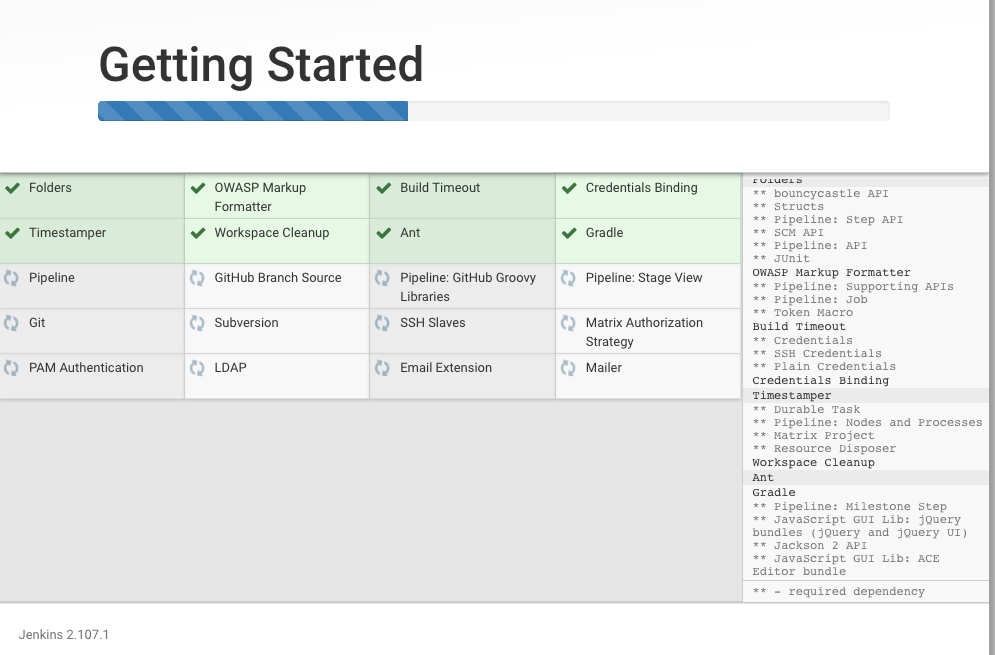Click the Email Extension pending icon
The height and width of the screenshot is (655, 995).
tap(382, 368)
